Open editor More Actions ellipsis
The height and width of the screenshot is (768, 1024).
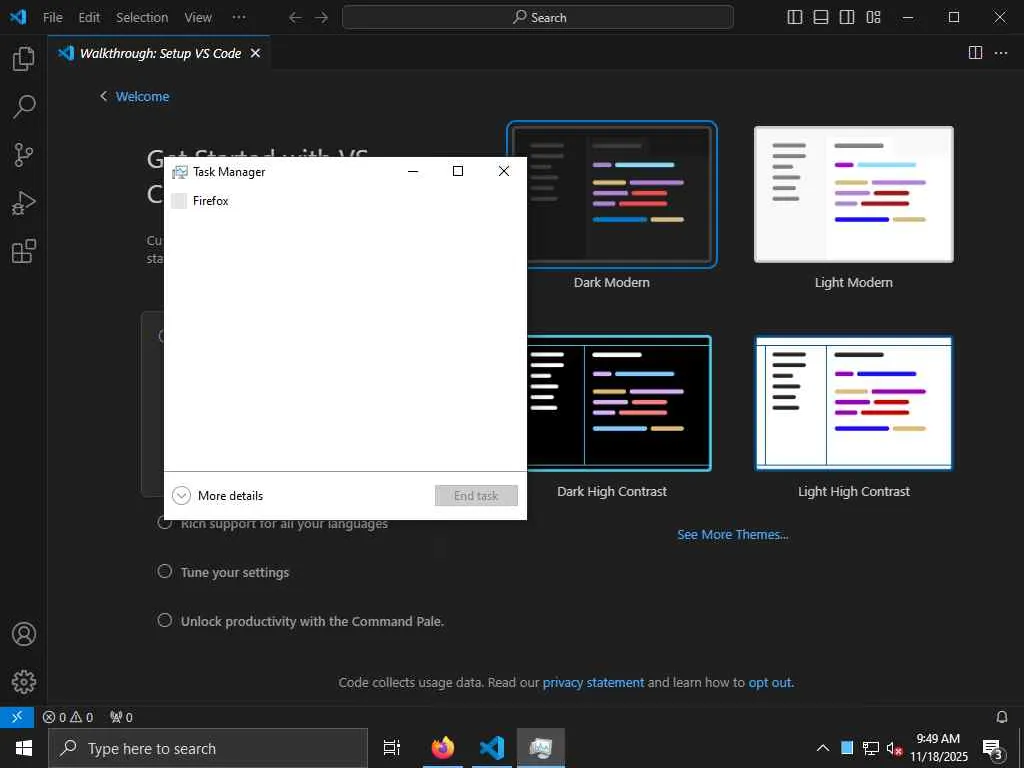pos(1001,53)
